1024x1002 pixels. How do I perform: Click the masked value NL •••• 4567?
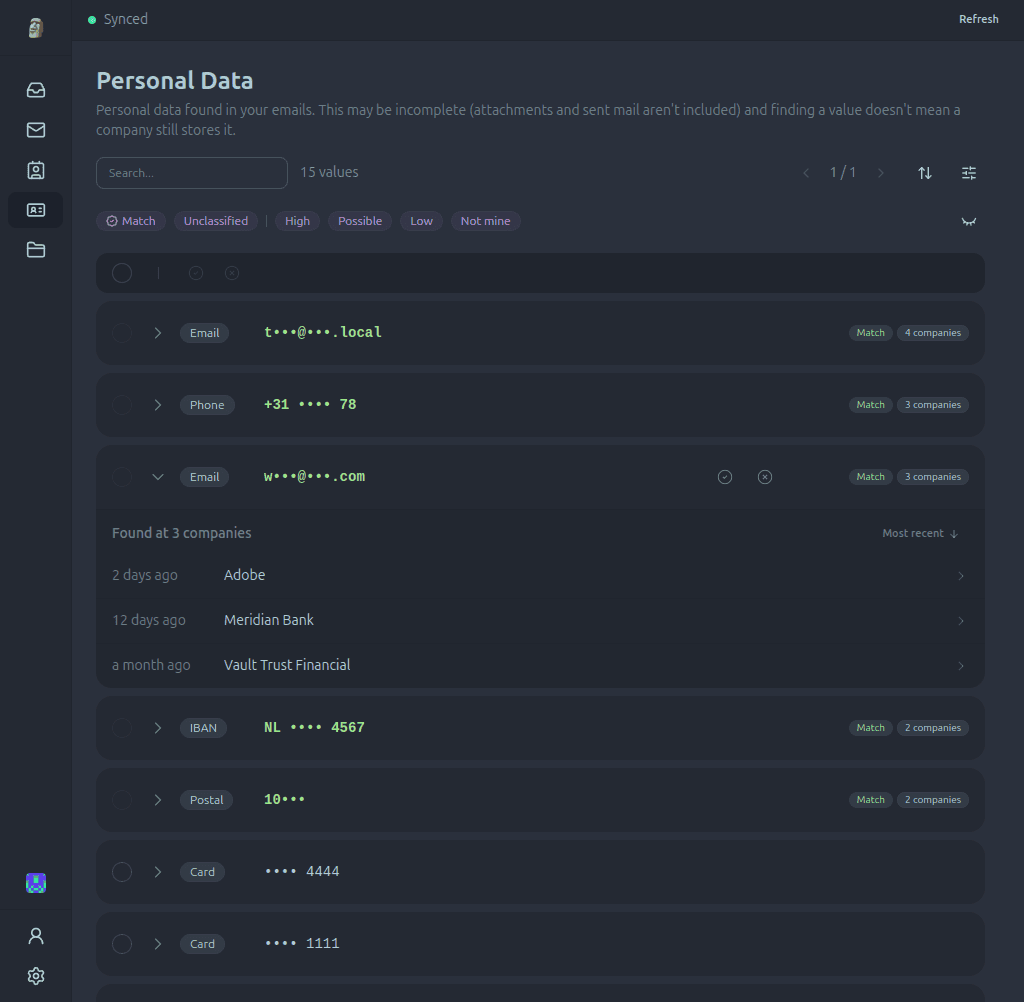point(314,728)
